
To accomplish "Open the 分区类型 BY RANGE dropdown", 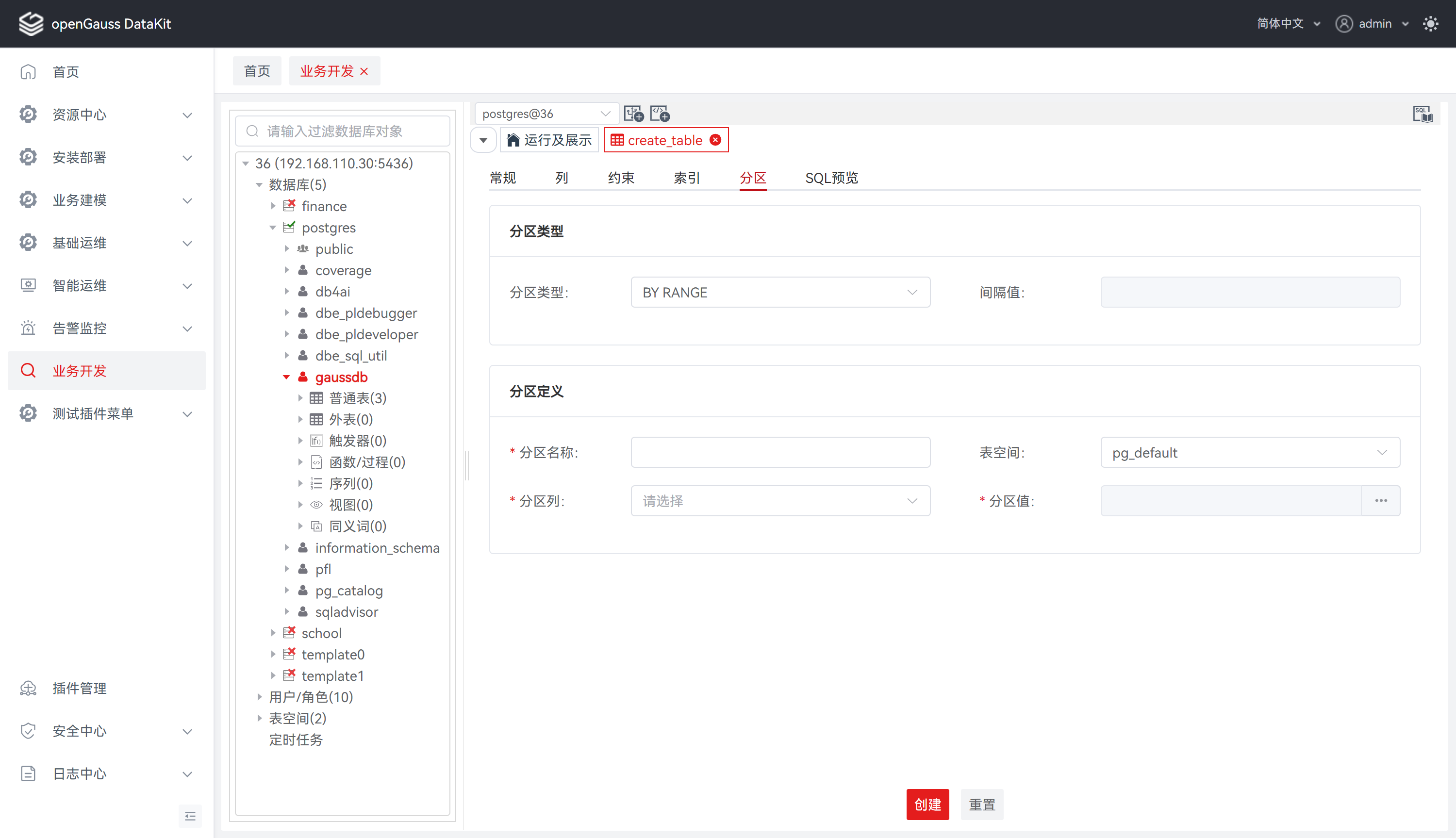I will pos(780,293).
